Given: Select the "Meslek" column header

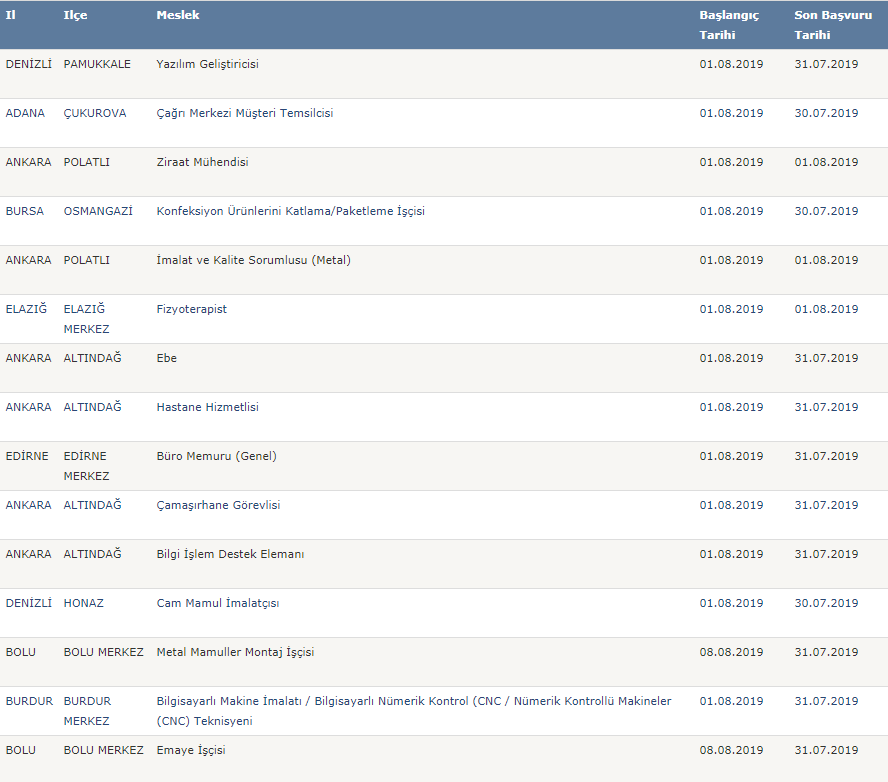Looking at the screenshot, I should (178, 16).
